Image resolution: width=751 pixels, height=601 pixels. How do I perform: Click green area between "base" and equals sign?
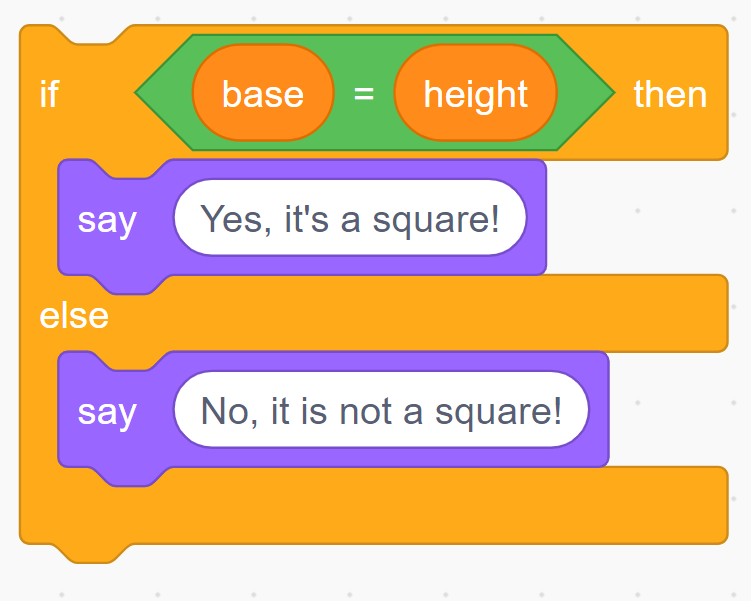click(x=342, y=94)
